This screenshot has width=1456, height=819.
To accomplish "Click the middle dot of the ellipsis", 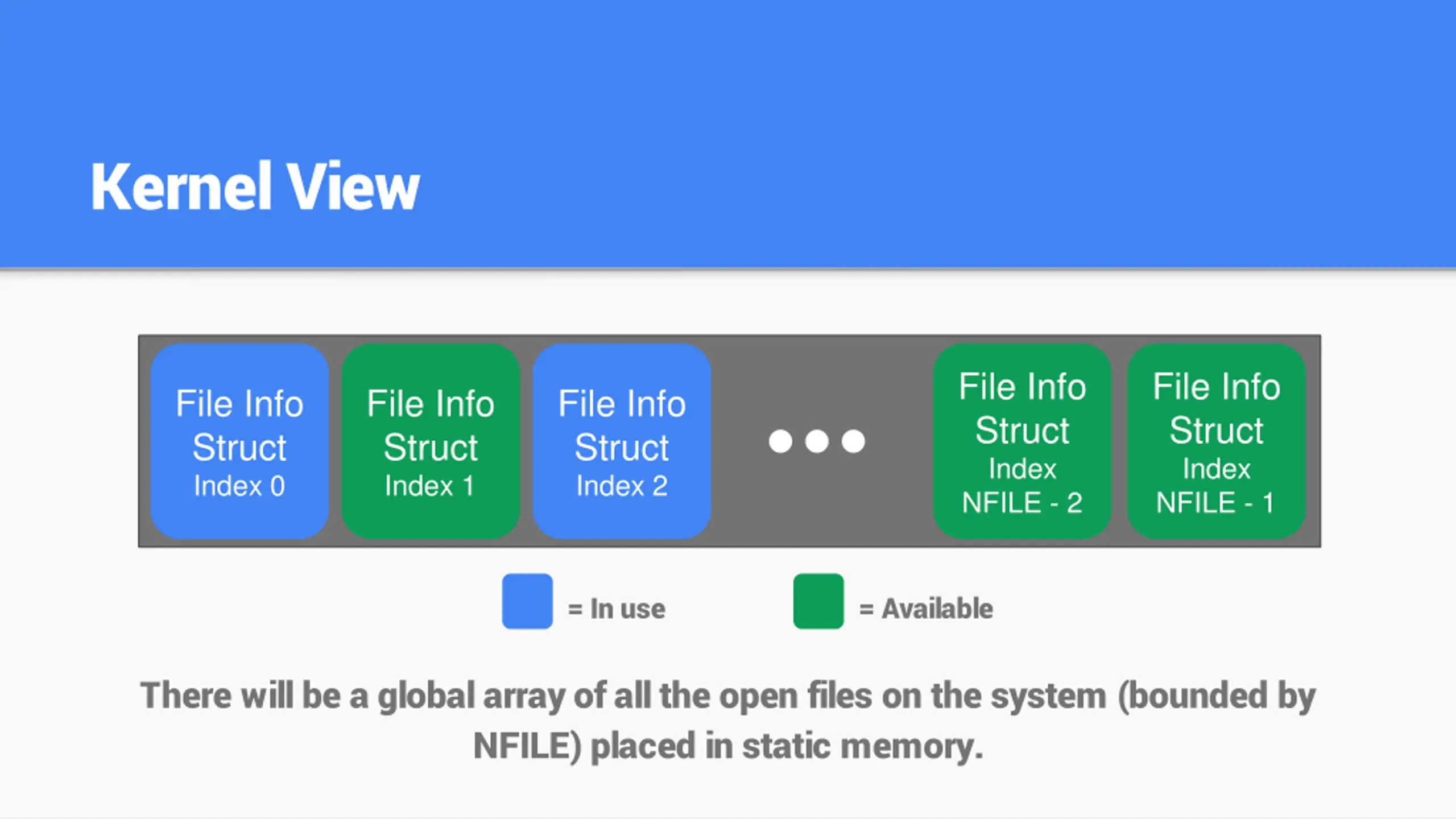I will (x=817, y=441).
